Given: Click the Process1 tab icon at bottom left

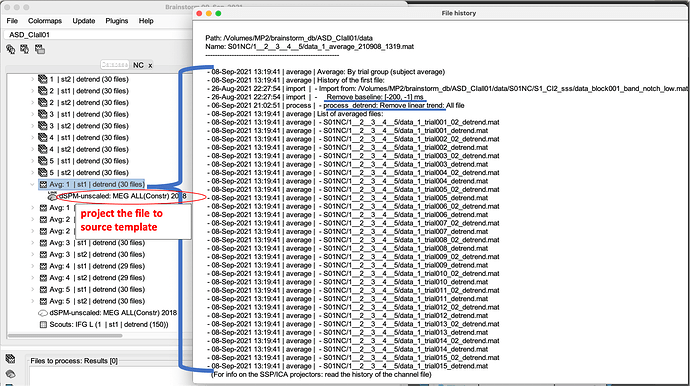Looking at the screenshot, I should (10, 359).
